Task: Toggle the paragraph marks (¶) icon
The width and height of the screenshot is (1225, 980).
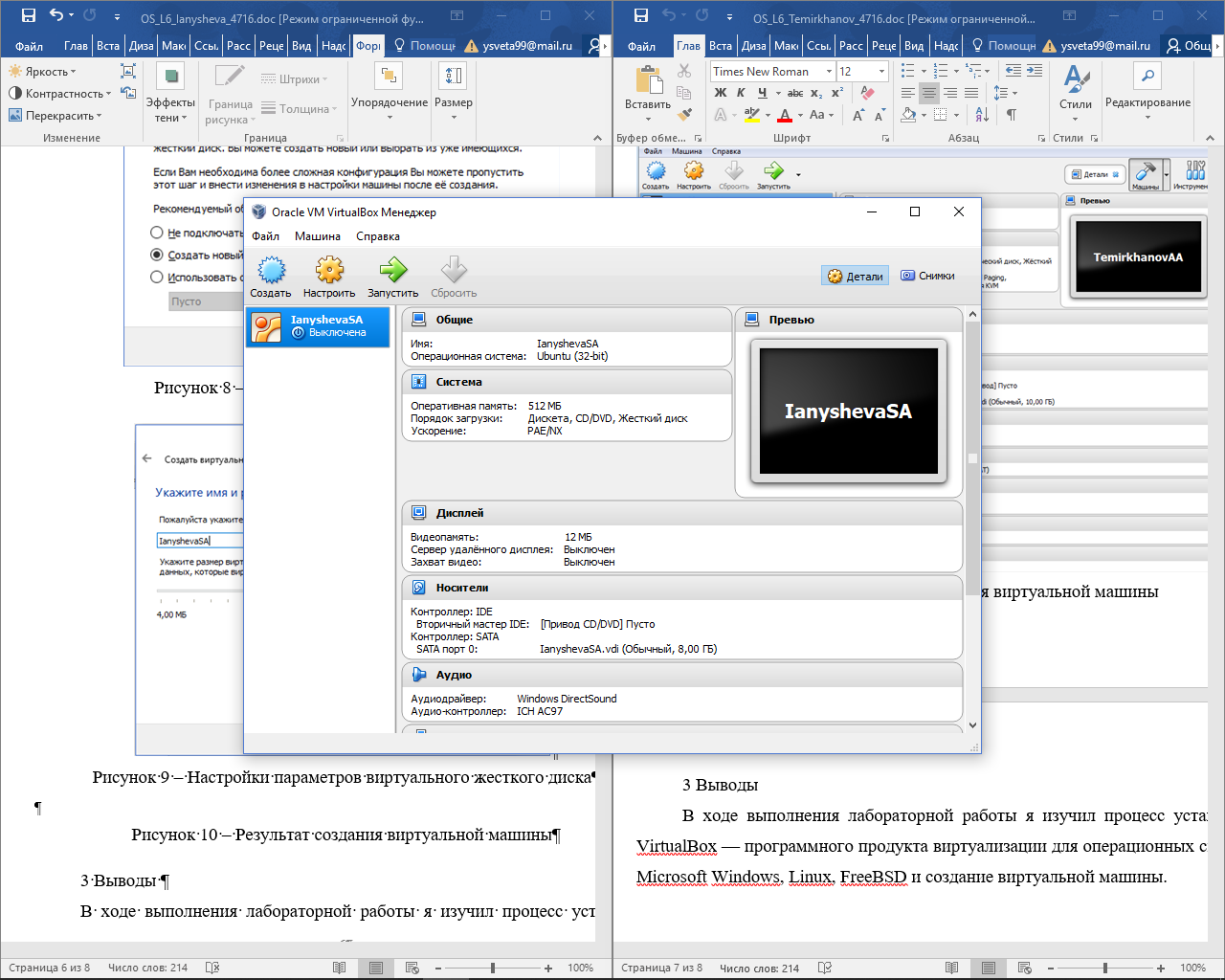Action: [1012, 115]
